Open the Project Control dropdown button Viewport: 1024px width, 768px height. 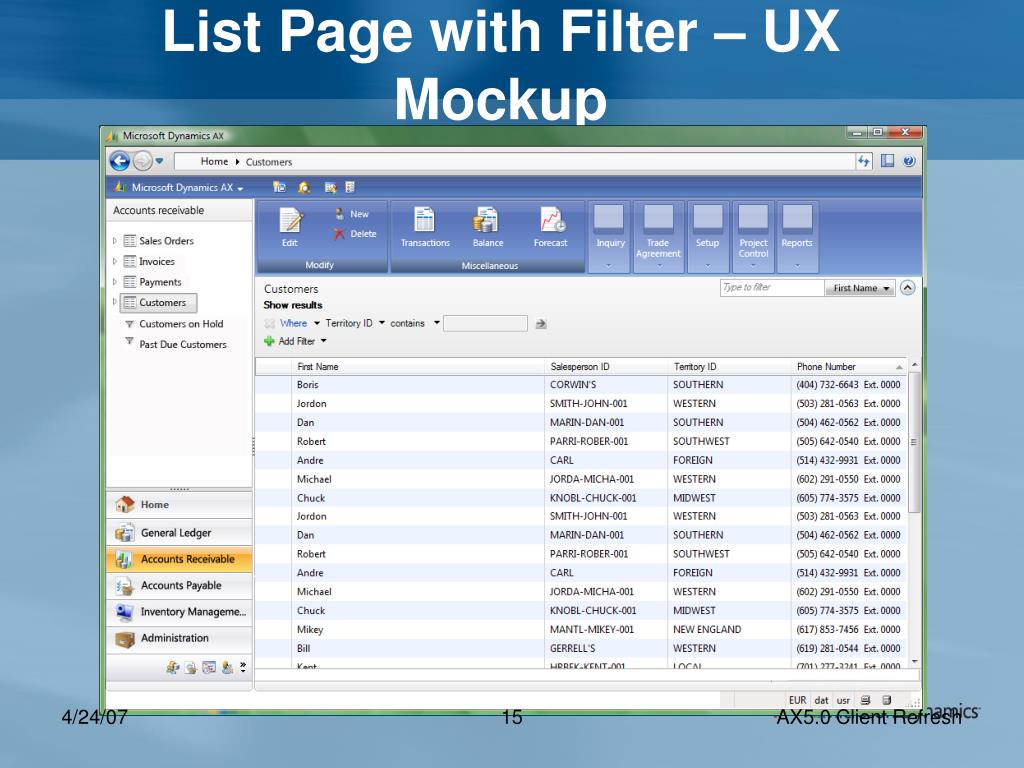(x=753, y=236)
